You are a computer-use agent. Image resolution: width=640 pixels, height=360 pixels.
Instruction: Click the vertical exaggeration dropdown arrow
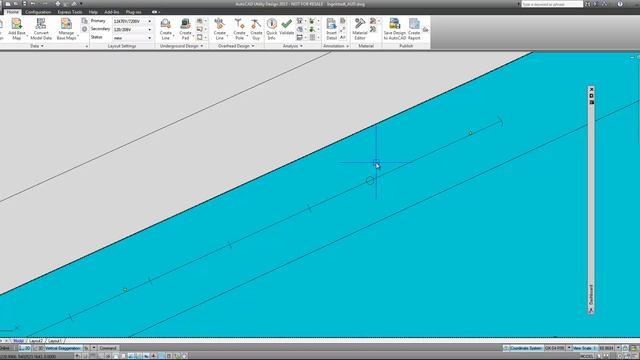click(x=94, y=348)
